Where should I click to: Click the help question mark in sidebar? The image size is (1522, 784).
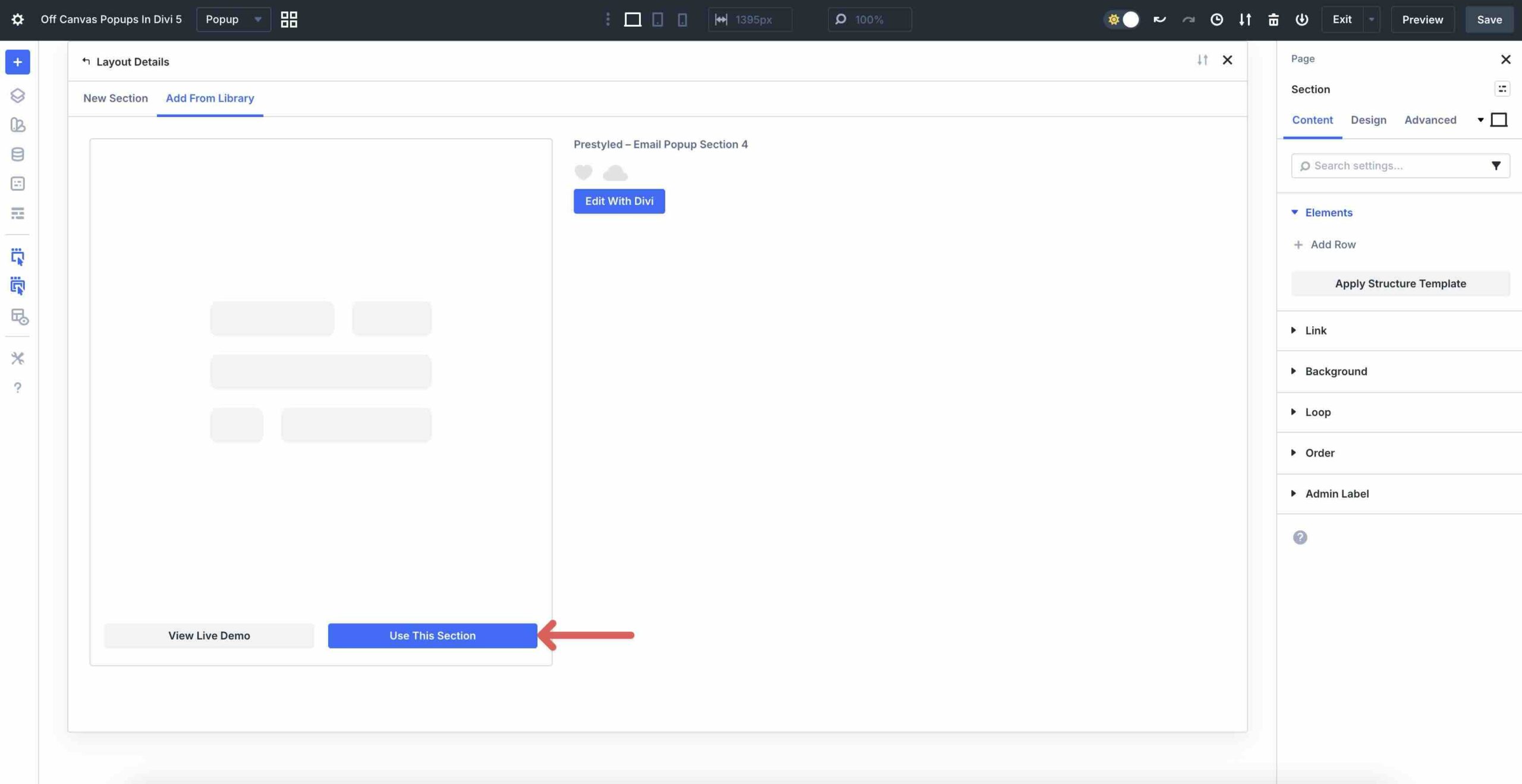pyautogui.click(x=17, y=388)
